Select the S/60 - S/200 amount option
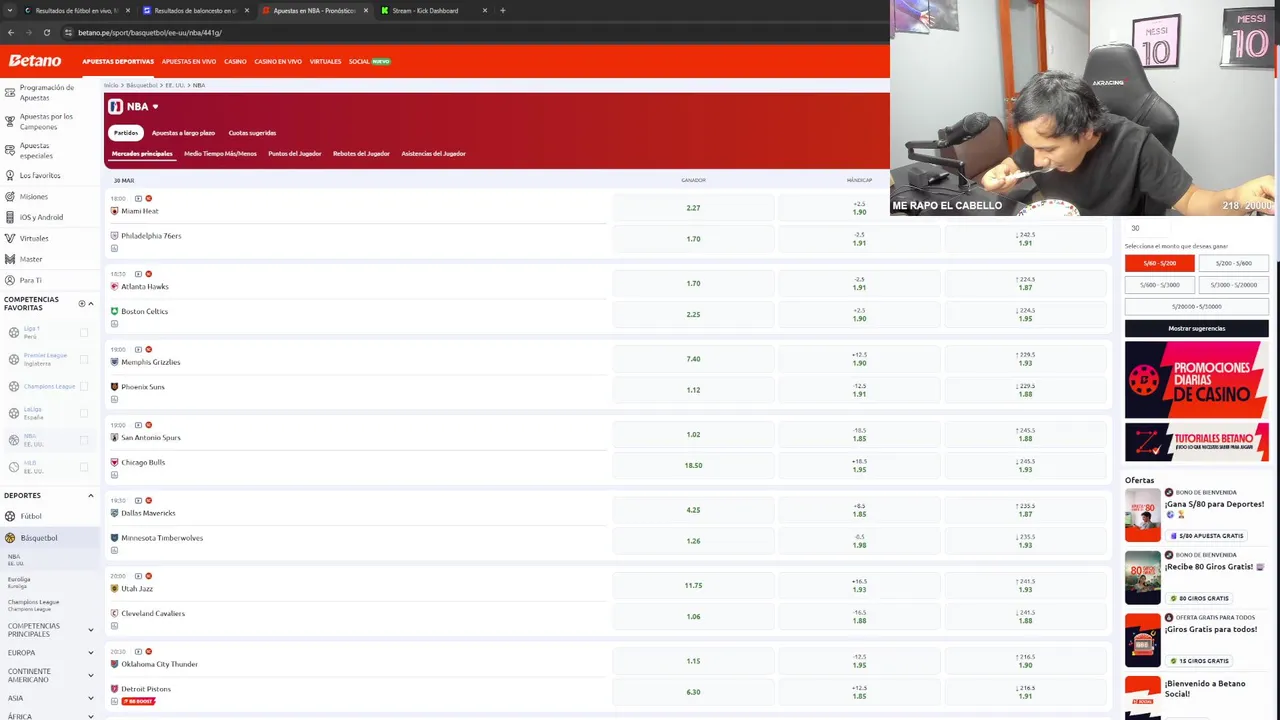1280x720 pixels. [x=1159, y=263]
